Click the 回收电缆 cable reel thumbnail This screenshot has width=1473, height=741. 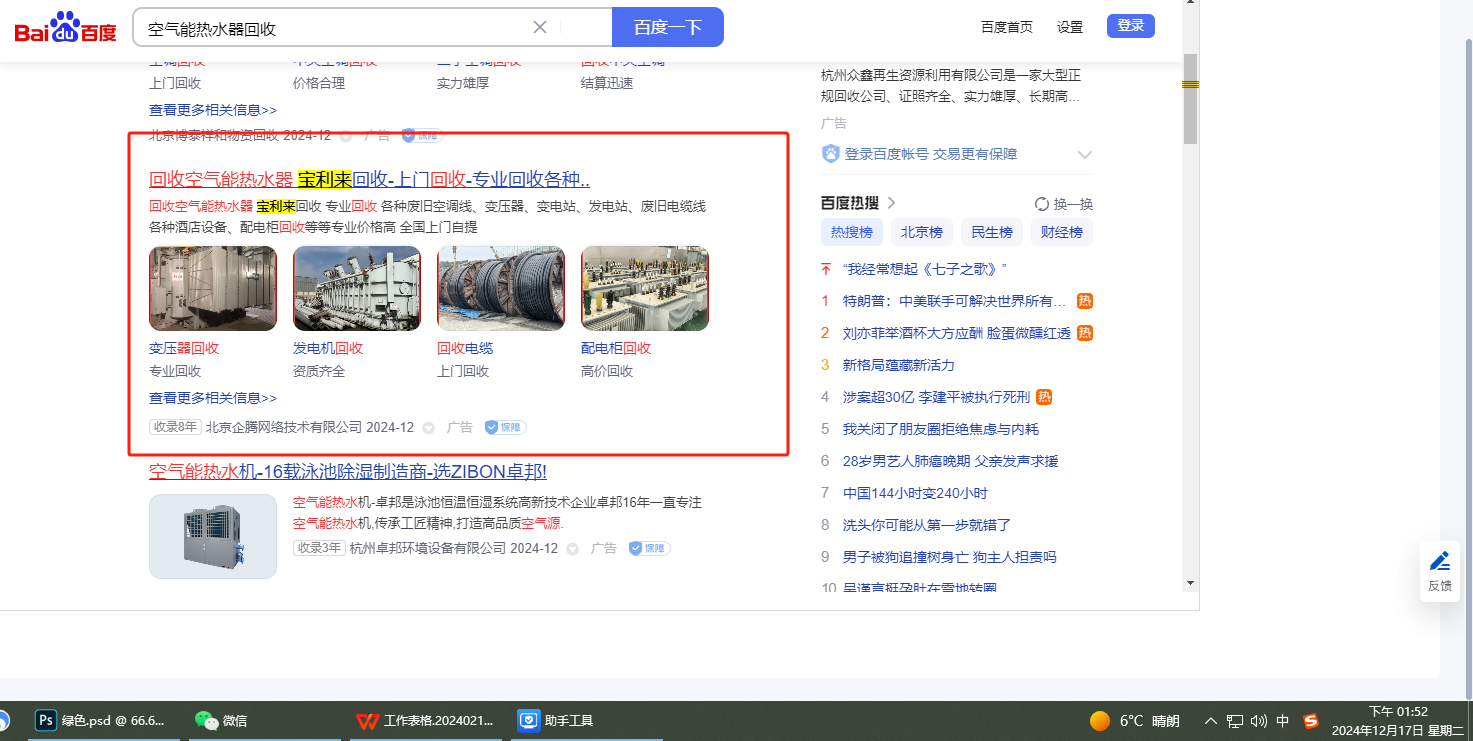(x=500, y=288)
